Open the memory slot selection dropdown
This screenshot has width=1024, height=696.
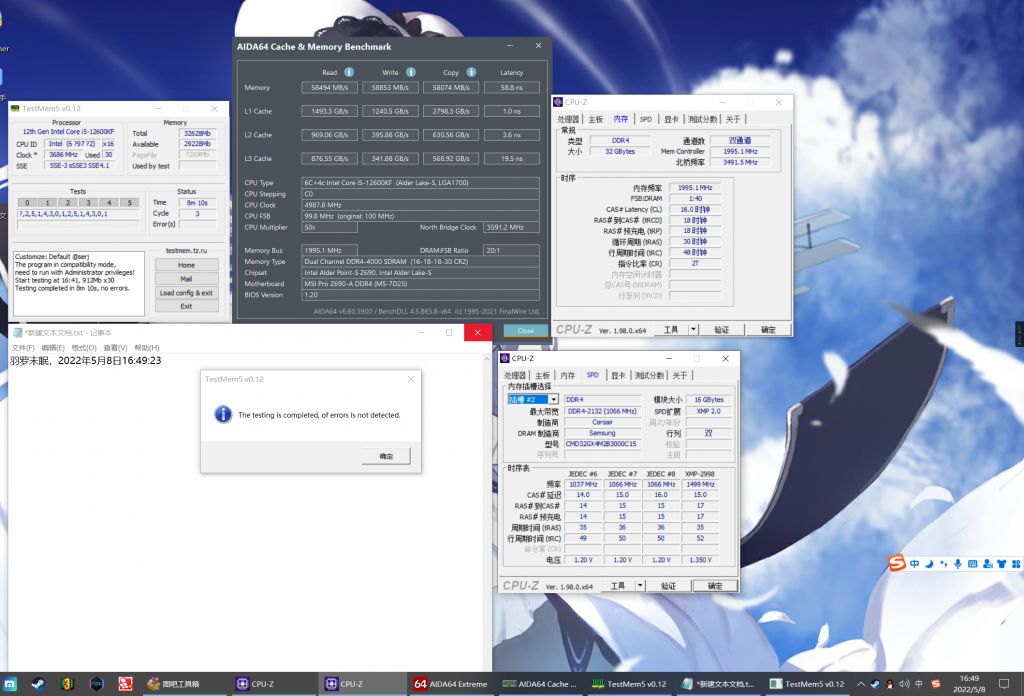click(x=553, y=399)
